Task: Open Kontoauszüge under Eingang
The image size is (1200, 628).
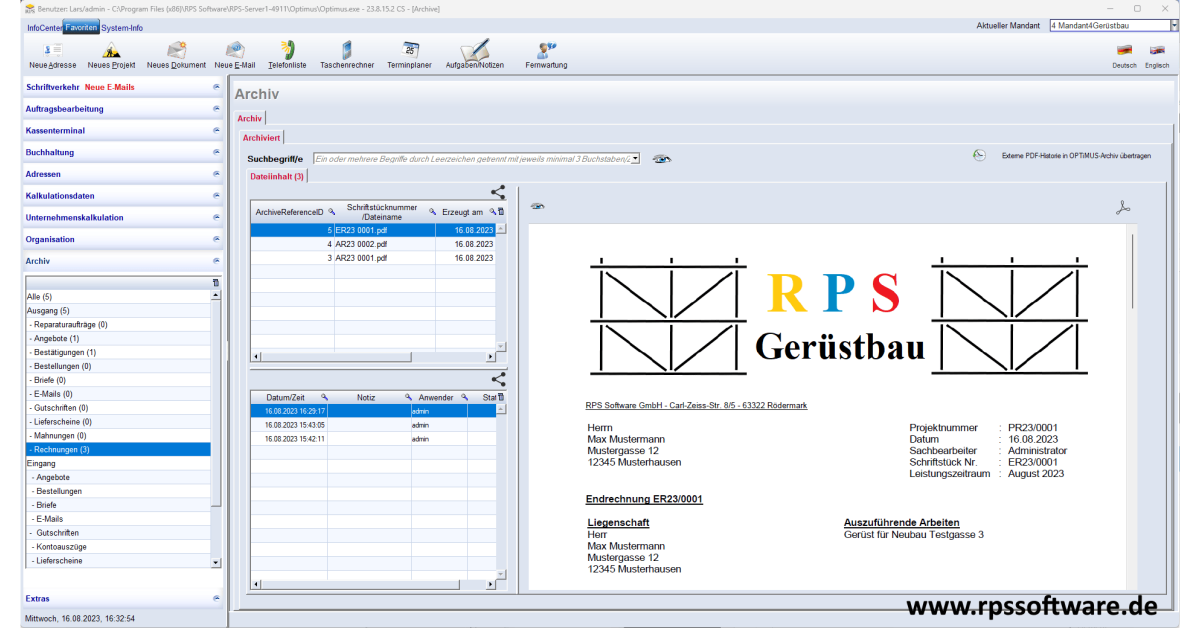Action: [118, 547]
